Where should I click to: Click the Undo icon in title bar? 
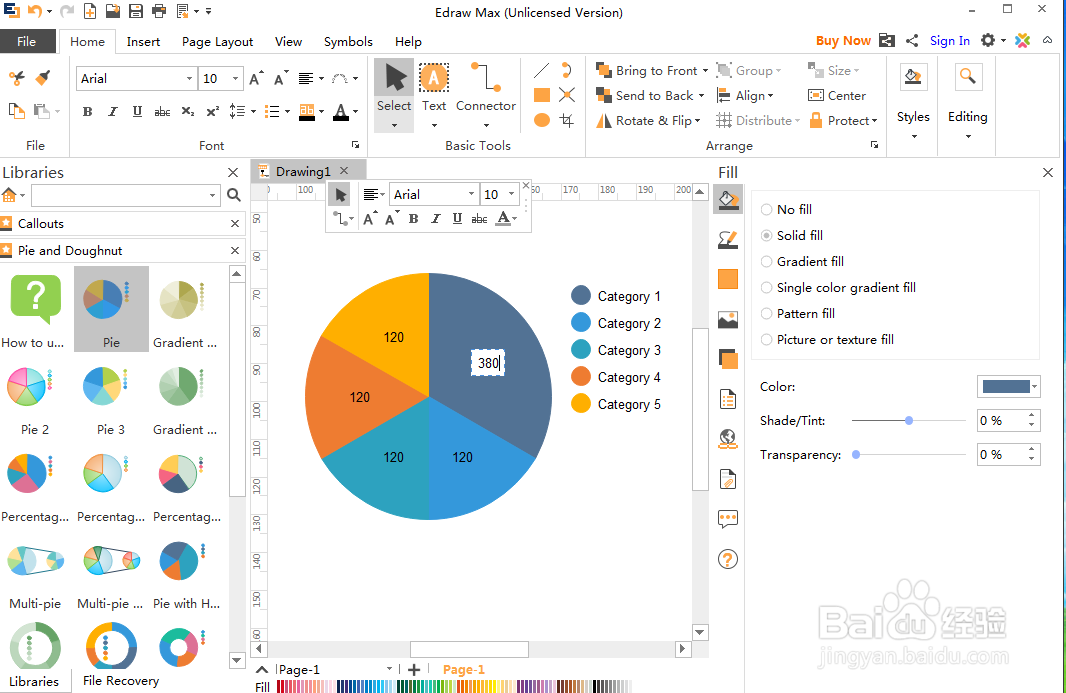point(35,11)
